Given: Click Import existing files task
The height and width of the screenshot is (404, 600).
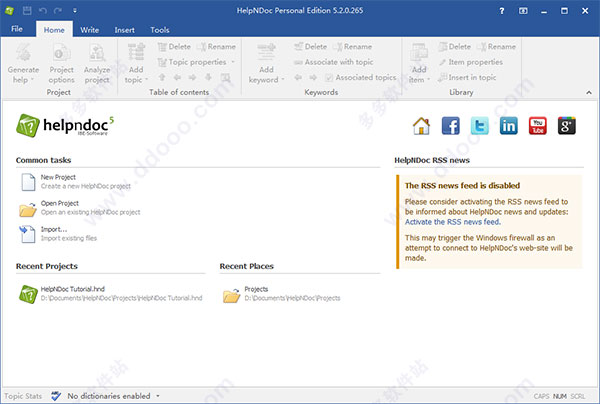Looking at the screenshot, I should point(58,234).
